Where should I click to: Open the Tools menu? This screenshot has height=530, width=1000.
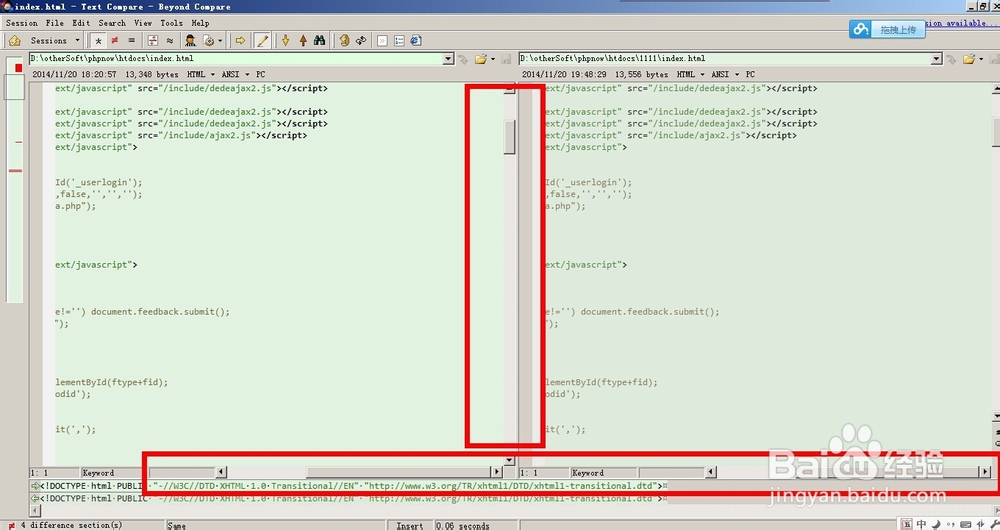172,23
